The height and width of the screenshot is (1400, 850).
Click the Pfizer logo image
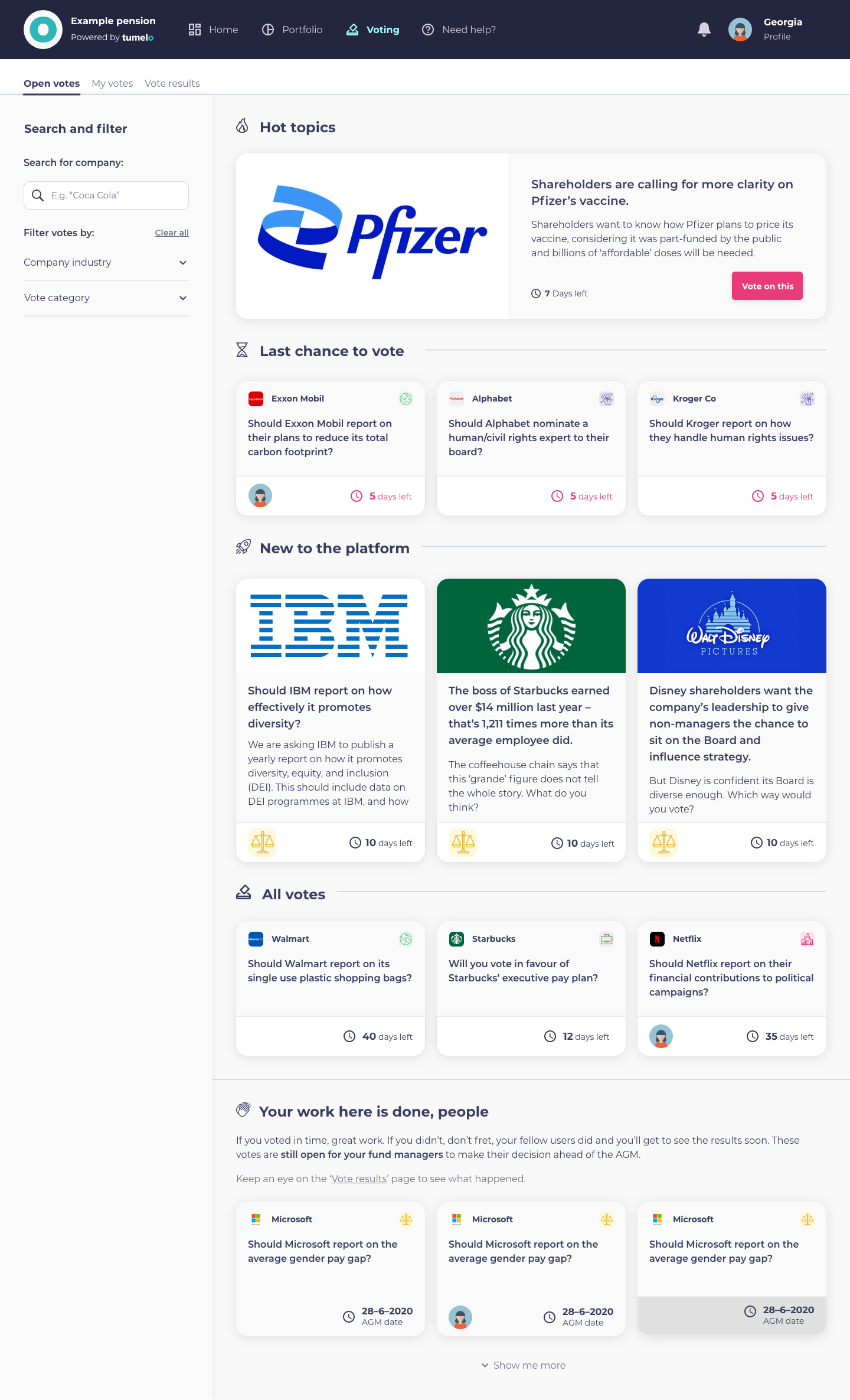(372, 236)
